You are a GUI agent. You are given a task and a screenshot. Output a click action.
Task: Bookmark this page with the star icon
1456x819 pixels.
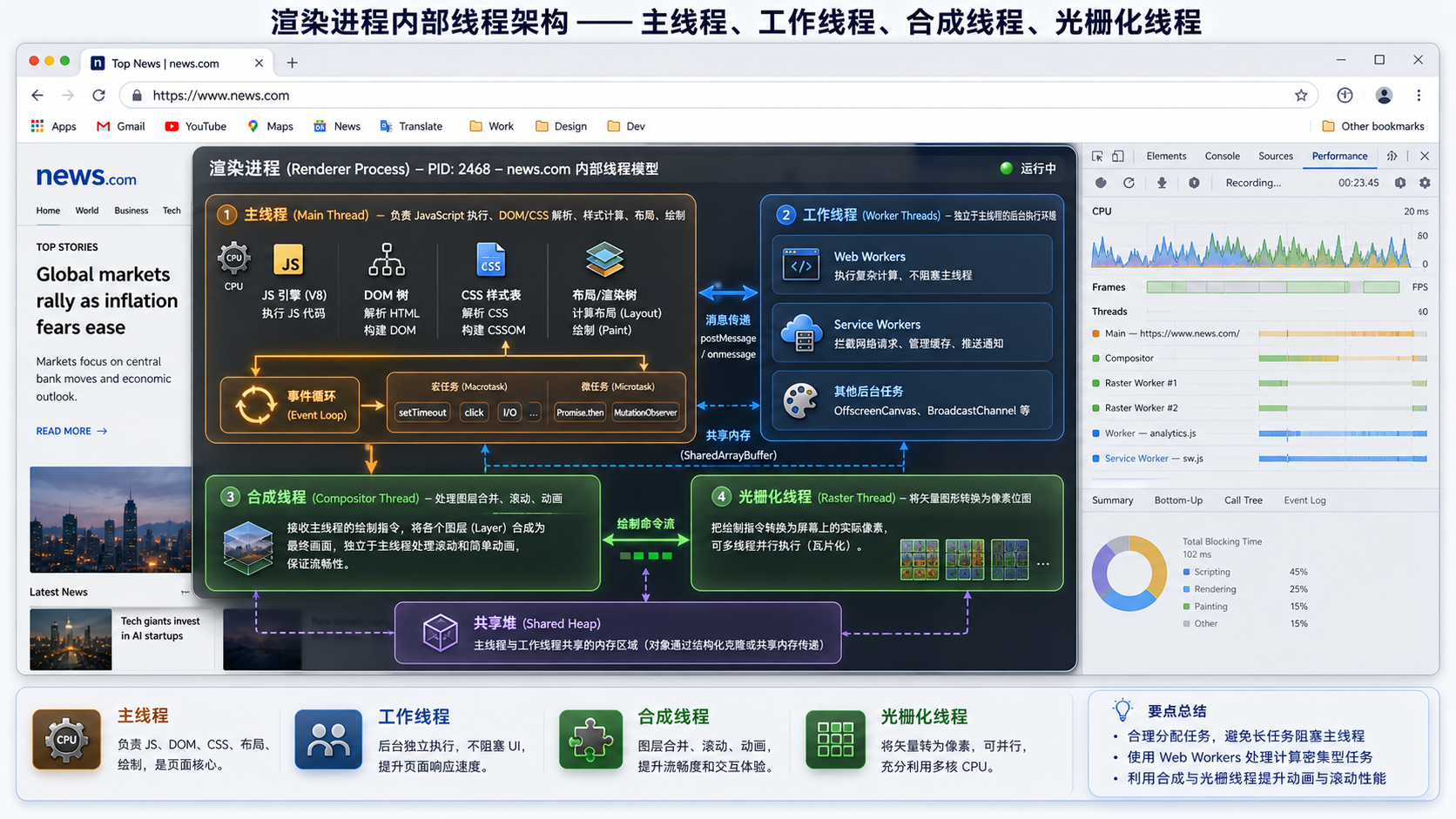(x=1301, y=95)
